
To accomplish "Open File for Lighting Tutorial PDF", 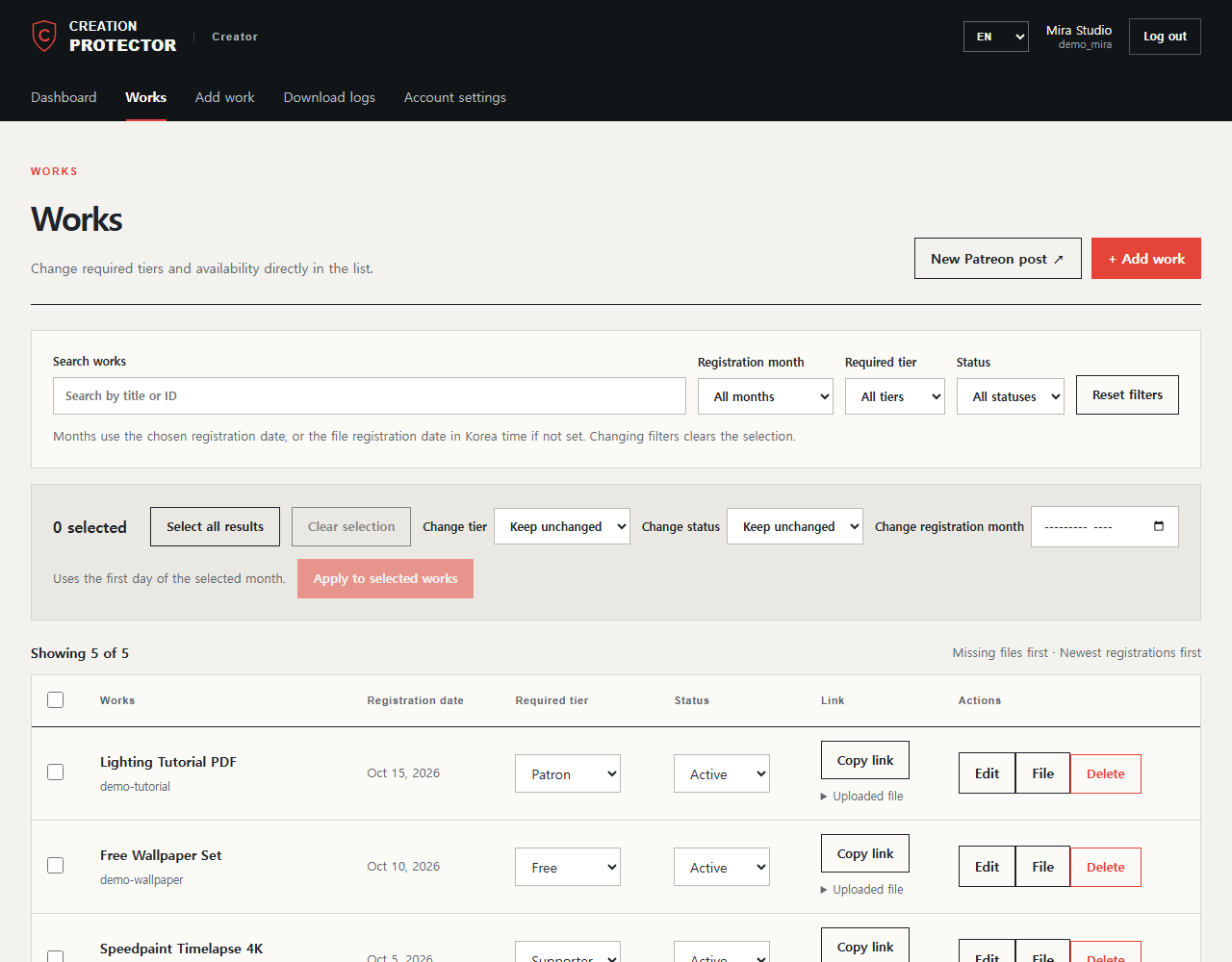I will [1042, 773].
